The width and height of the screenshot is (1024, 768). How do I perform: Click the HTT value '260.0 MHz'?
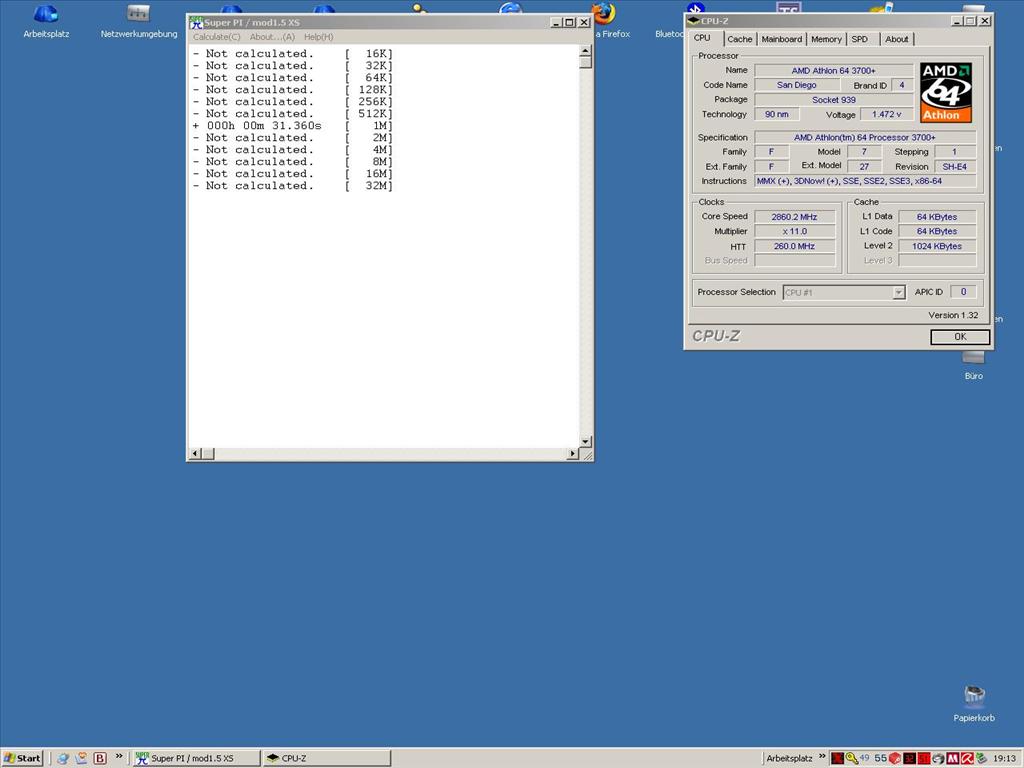pyautogui.click(x=794, y=246)
